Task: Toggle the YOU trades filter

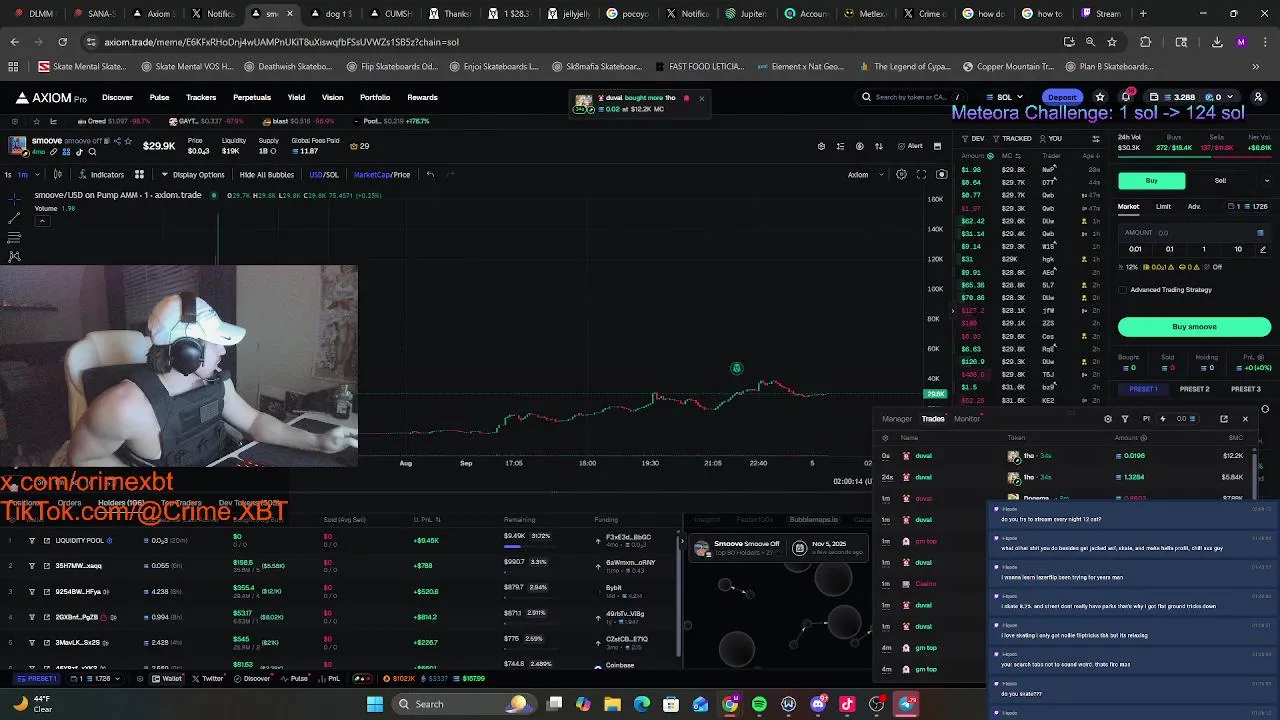Action: click(x=1051, y=139)
